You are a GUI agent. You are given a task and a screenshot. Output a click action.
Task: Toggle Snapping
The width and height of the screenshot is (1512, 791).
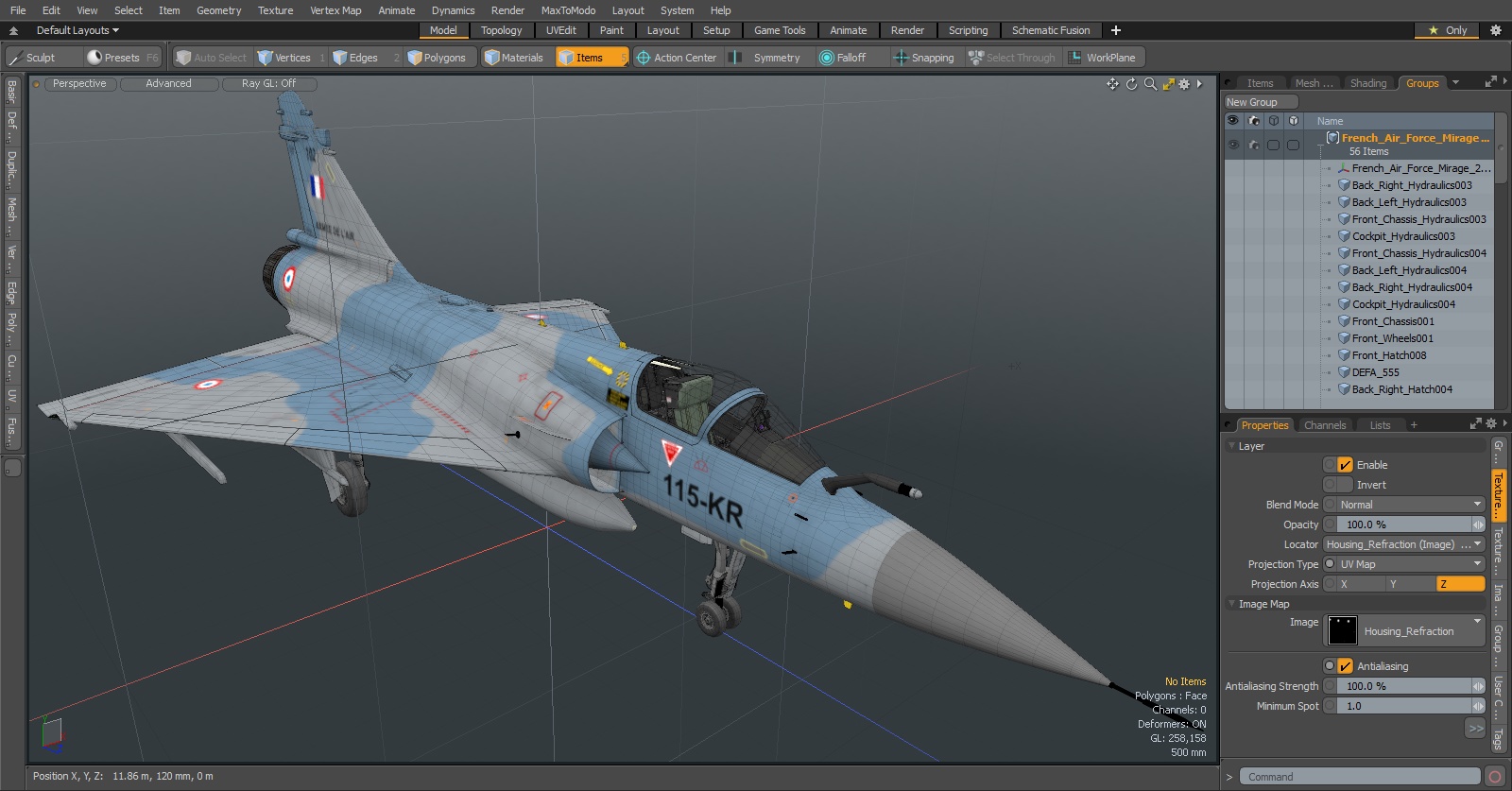pyautogui.click(x=924, y=58)
